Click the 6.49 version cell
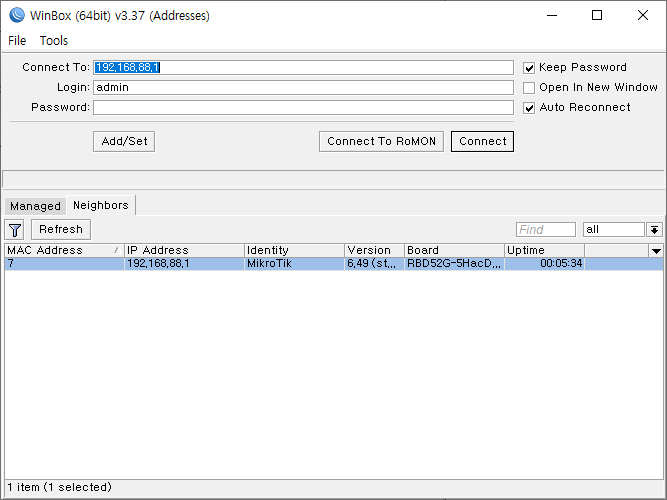Image resolution: width=667 pixels, height=500 pixels. click(x=374, y=263)
